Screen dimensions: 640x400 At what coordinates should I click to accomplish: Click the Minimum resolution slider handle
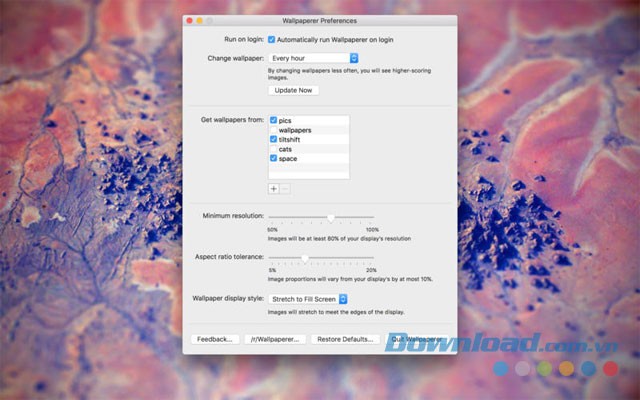coord(331,217)
